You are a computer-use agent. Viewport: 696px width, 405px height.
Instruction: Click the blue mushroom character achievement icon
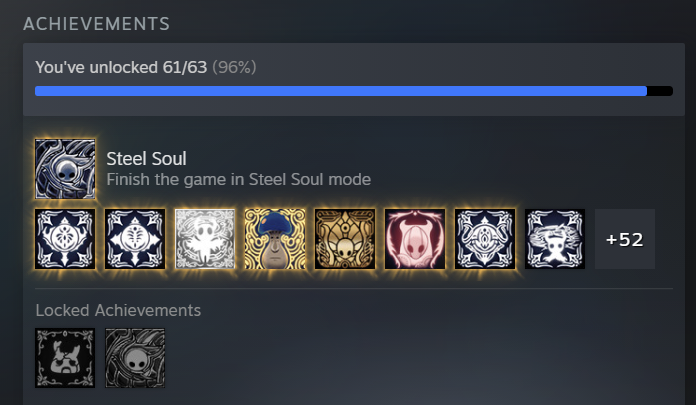275,239
